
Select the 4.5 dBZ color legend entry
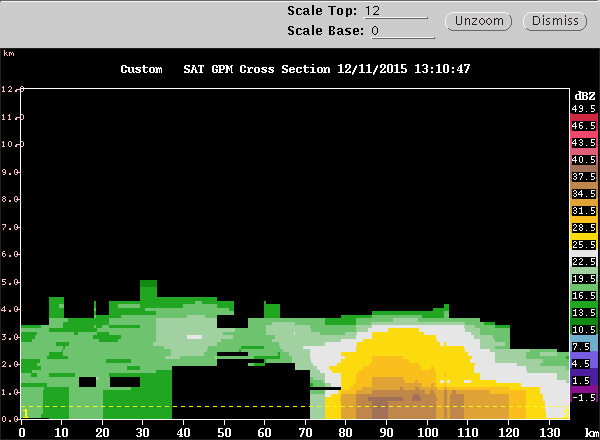click(581, 363)
